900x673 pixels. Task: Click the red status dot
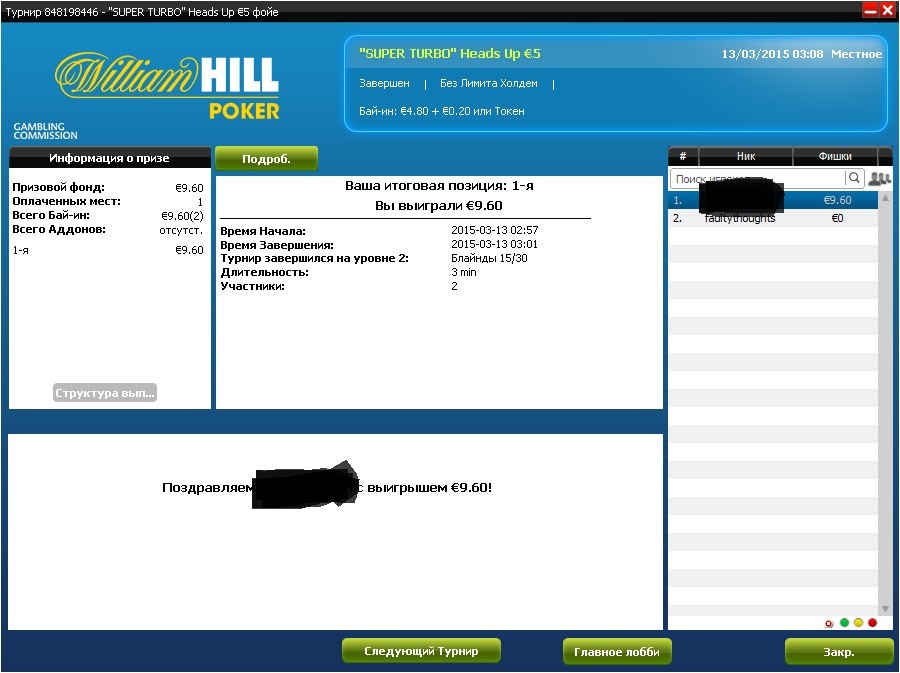click(x=872, y=623)
